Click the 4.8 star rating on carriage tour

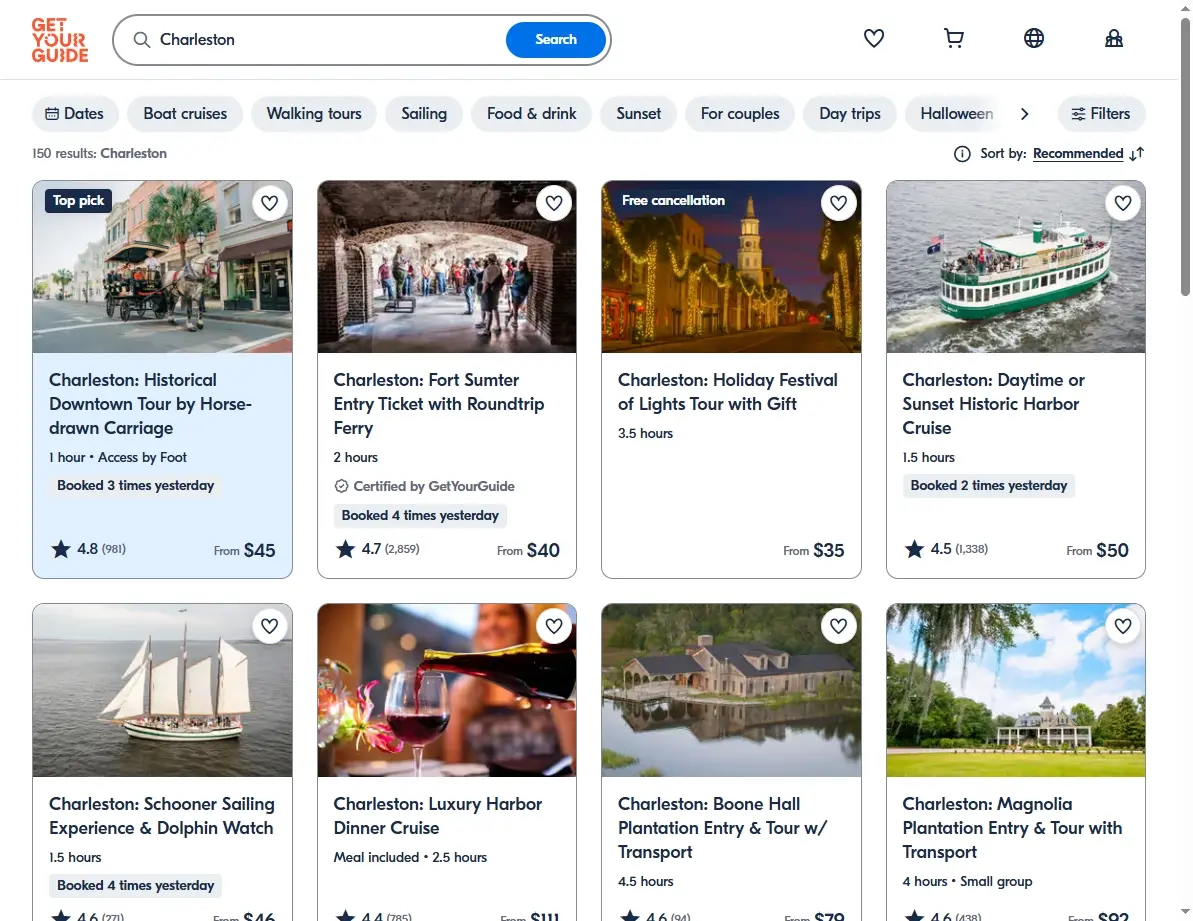(x=88, y=549)
